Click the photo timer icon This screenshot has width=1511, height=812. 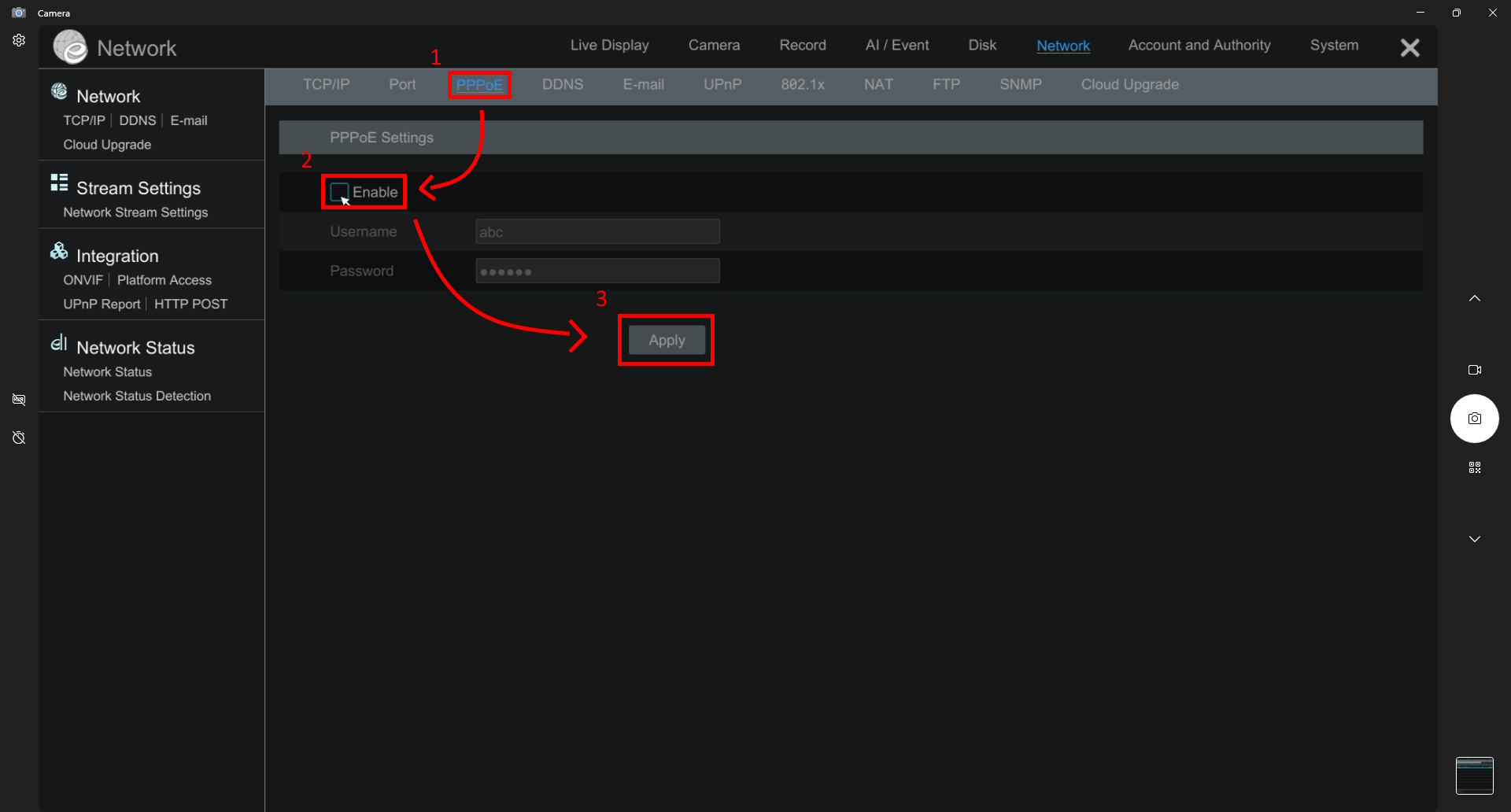pos(19,437)
